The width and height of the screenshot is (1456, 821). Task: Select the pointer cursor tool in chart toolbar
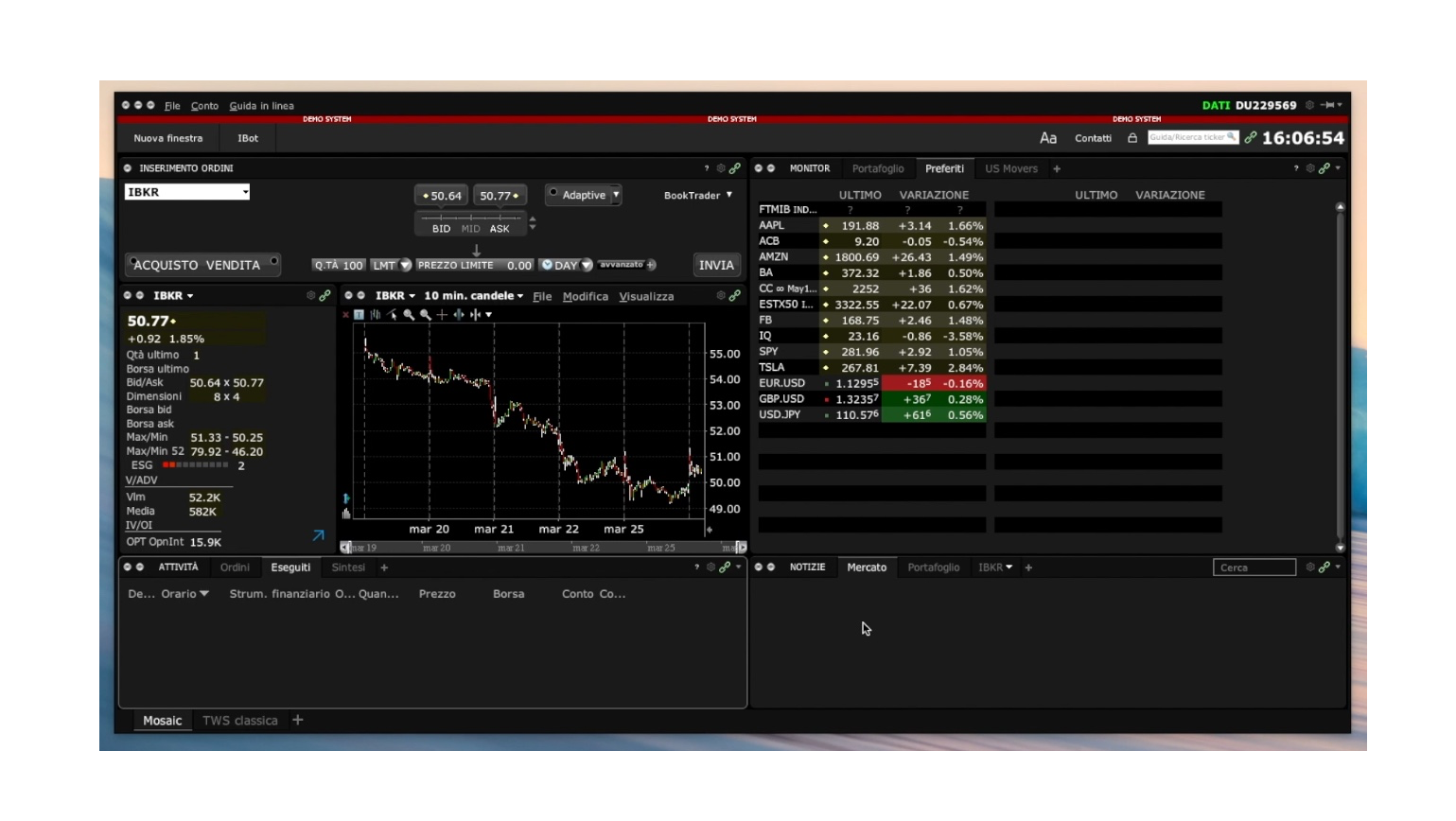(x=392, y=315)
